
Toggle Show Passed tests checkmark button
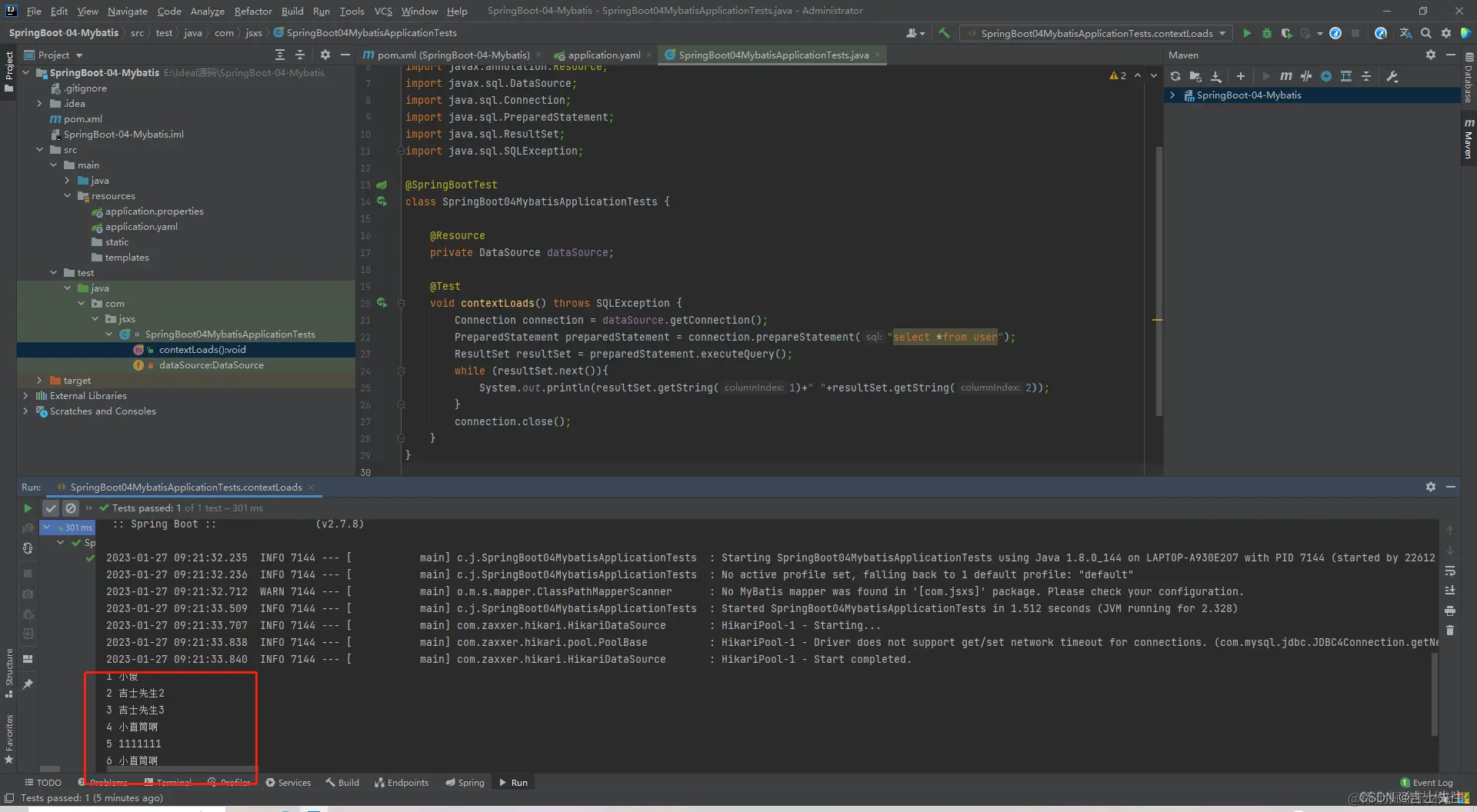click(x=51, y=508)
